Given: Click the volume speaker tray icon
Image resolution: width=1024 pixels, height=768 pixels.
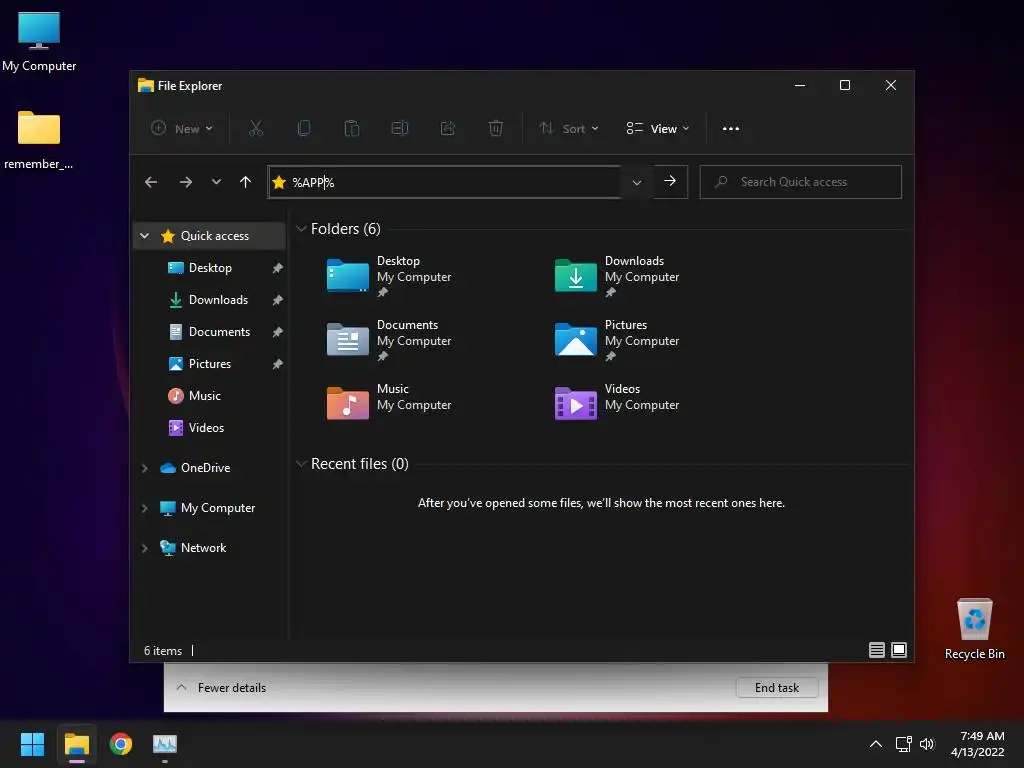Looking at the screenshot, I should tap(927, 744).
